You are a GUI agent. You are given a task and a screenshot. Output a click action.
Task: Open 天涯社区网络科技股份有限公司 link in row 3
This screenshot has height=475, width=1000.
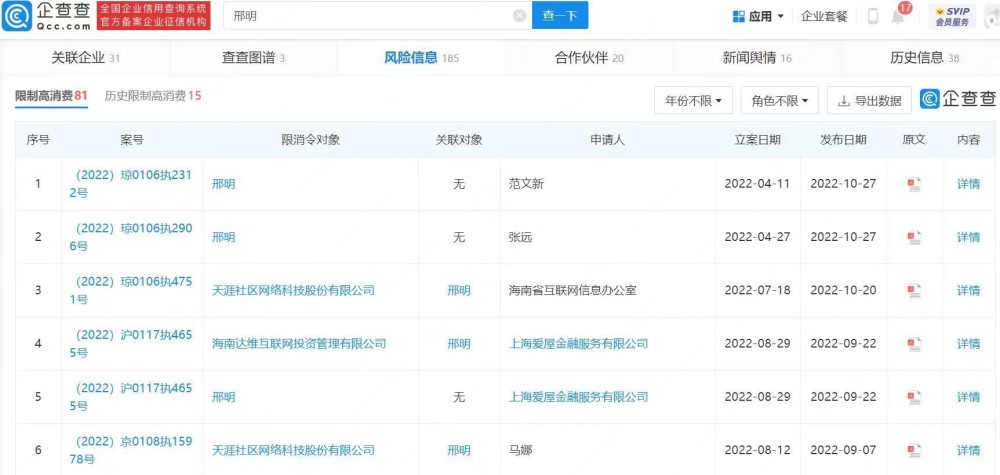(x=293, y=290)
